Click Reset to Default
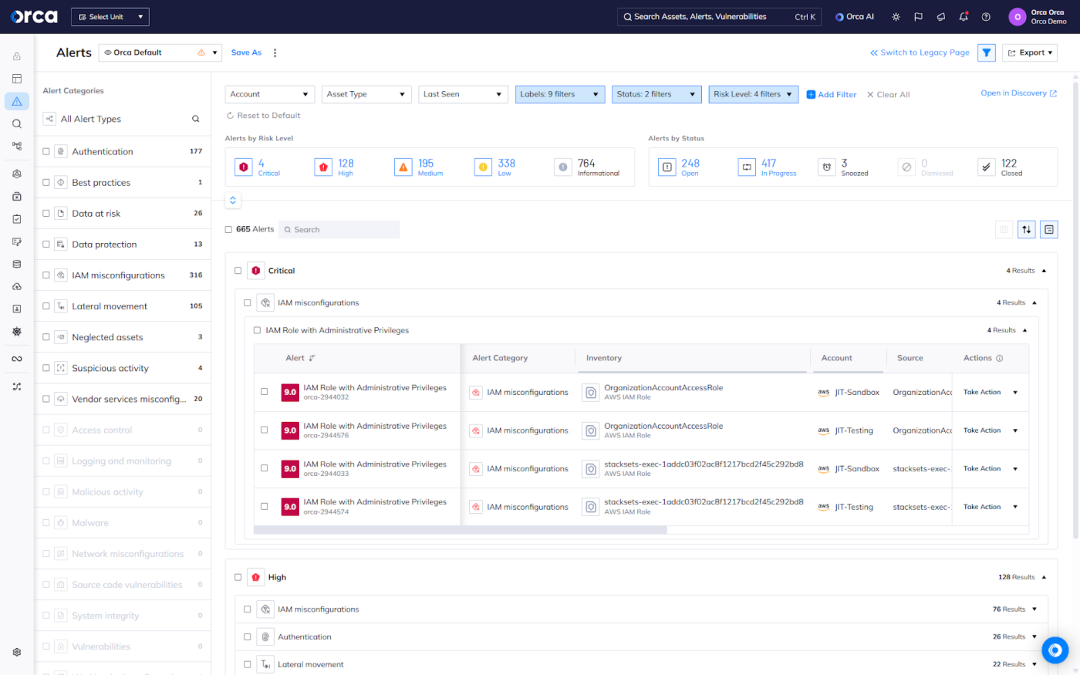The image size is (1080, 675). coord(264,115)
